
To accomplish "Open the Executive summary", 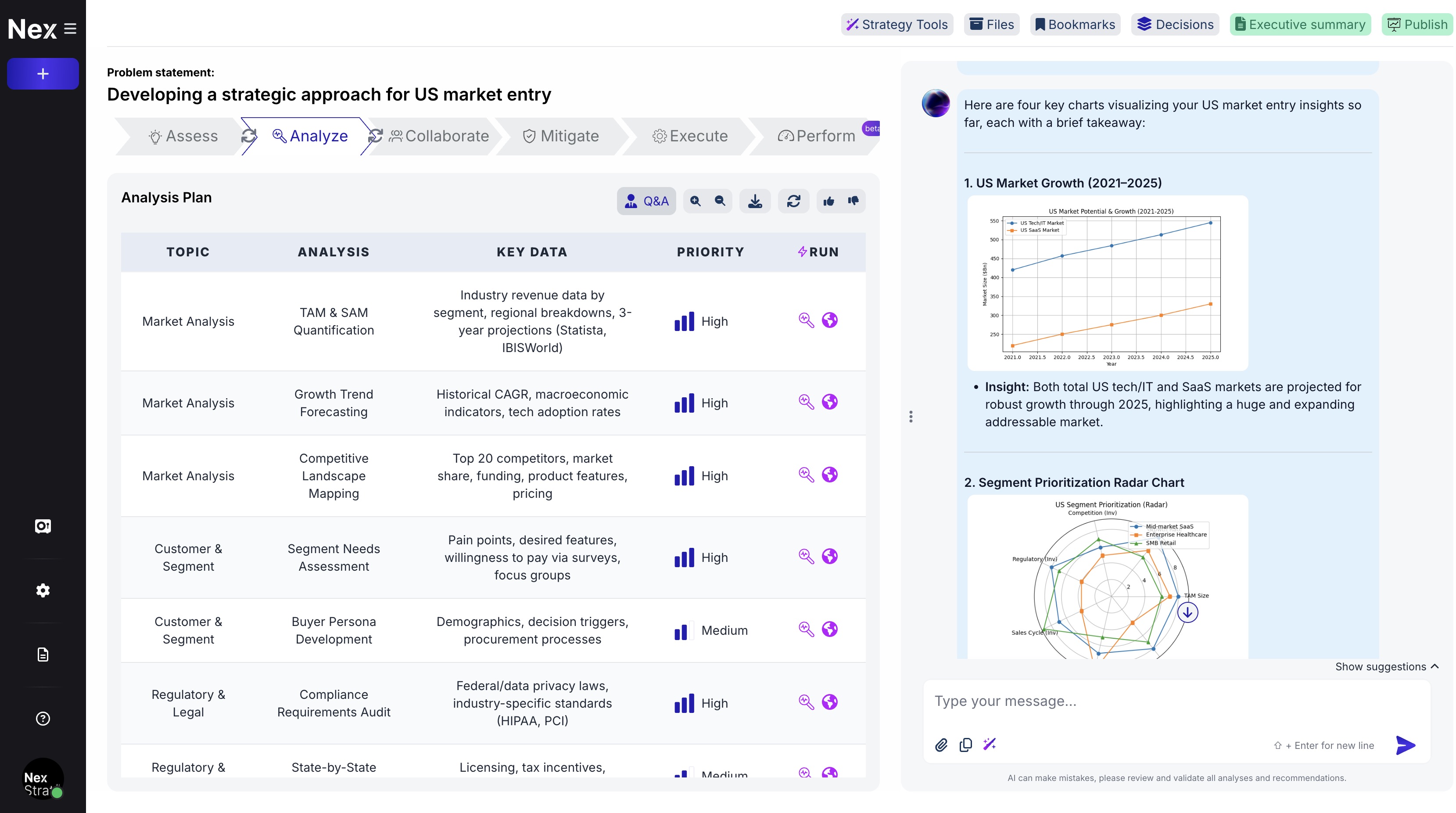I will point(1300,24).
